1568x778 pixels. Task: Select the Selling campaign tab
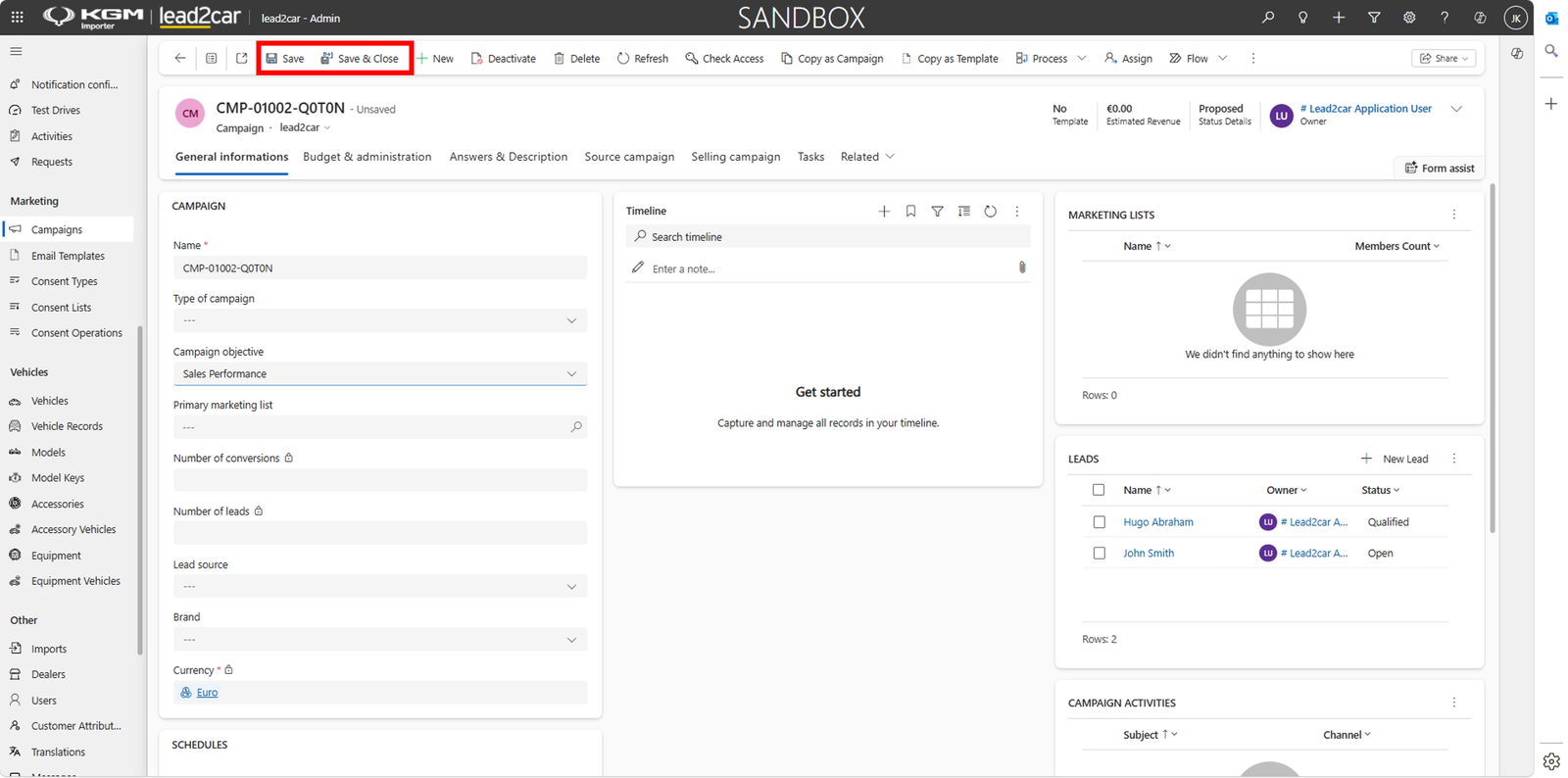[x=736, y=157]
